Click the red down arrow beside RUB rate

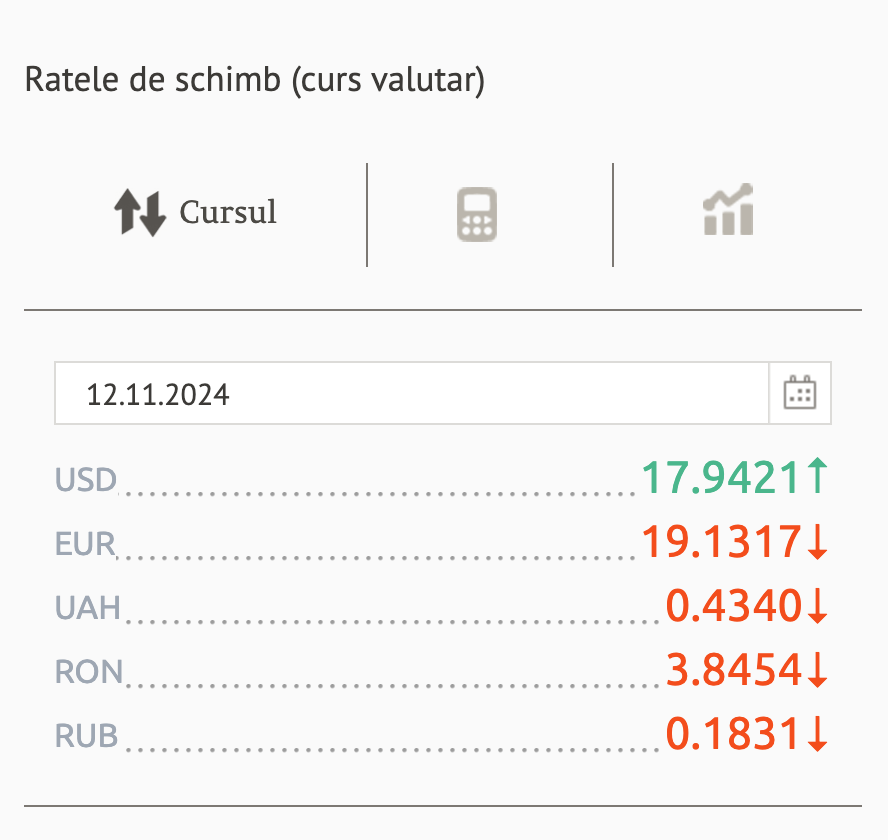coord(817,735)
